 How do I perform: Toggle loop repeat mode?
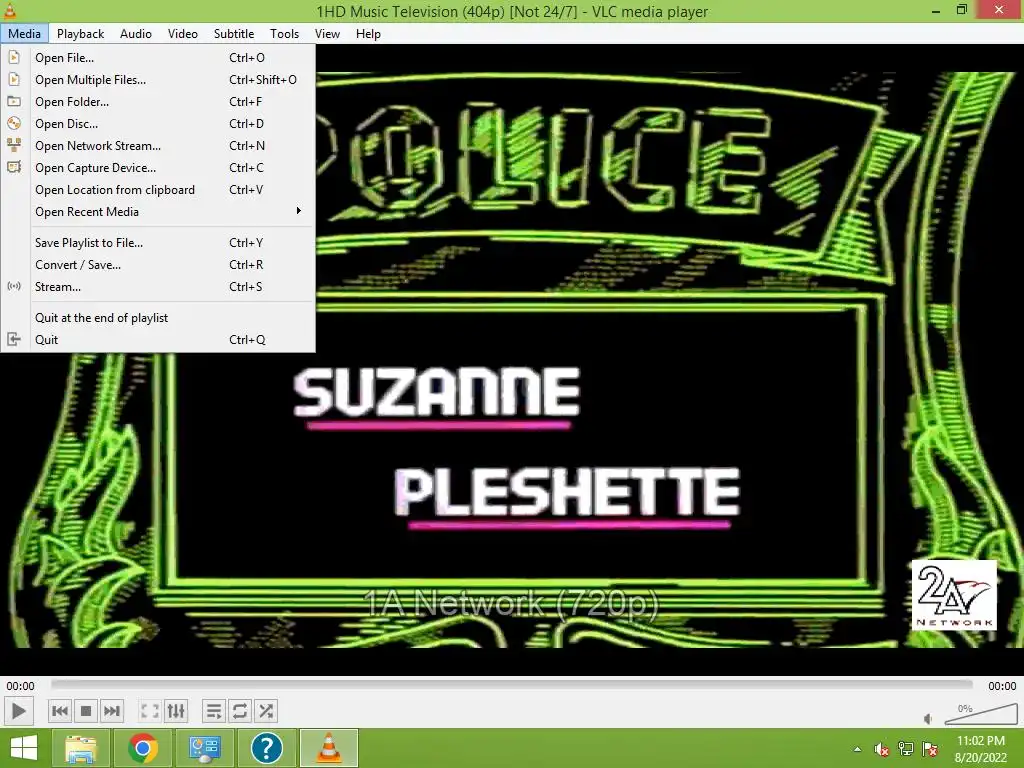click(x=240, y=711)
